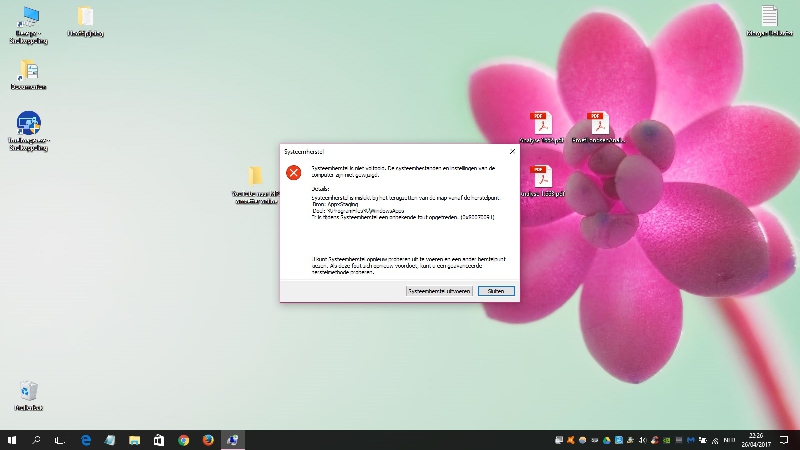Open Task View from the taskbar
Screen dimensions: 800x450
(61, 440)
